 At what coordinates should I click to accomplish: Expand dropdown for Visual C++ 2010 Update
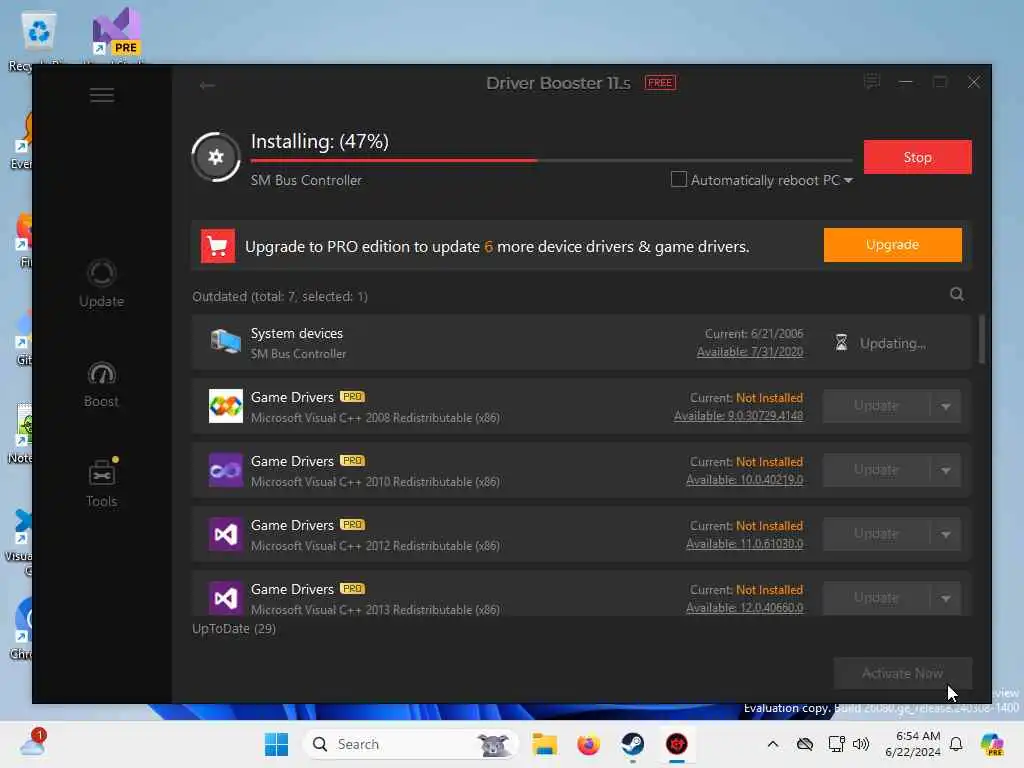946,470
